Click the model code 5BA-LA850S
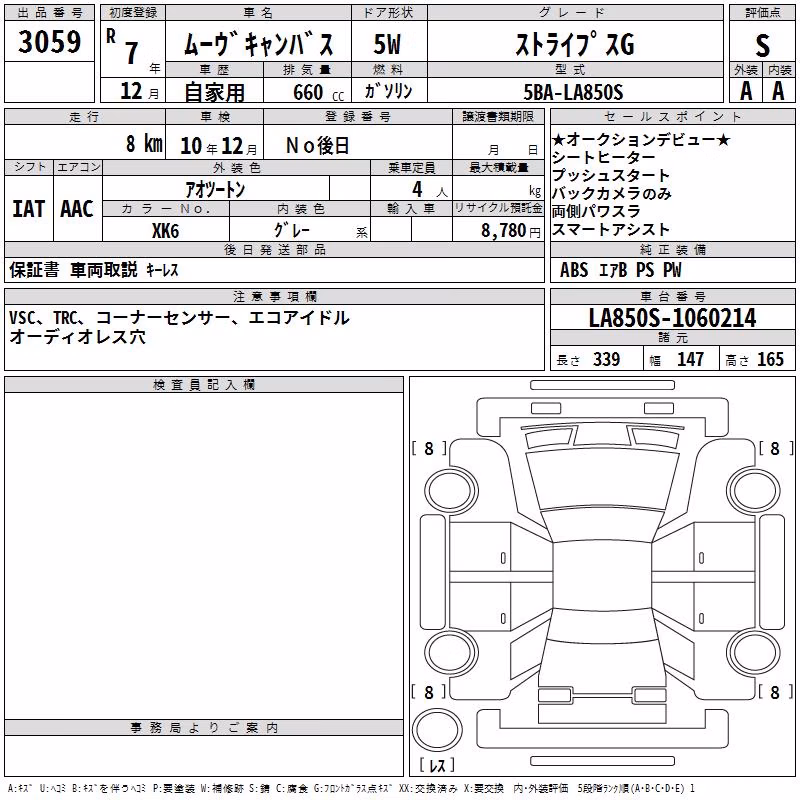Screen dimensions: 800x800 573,92
